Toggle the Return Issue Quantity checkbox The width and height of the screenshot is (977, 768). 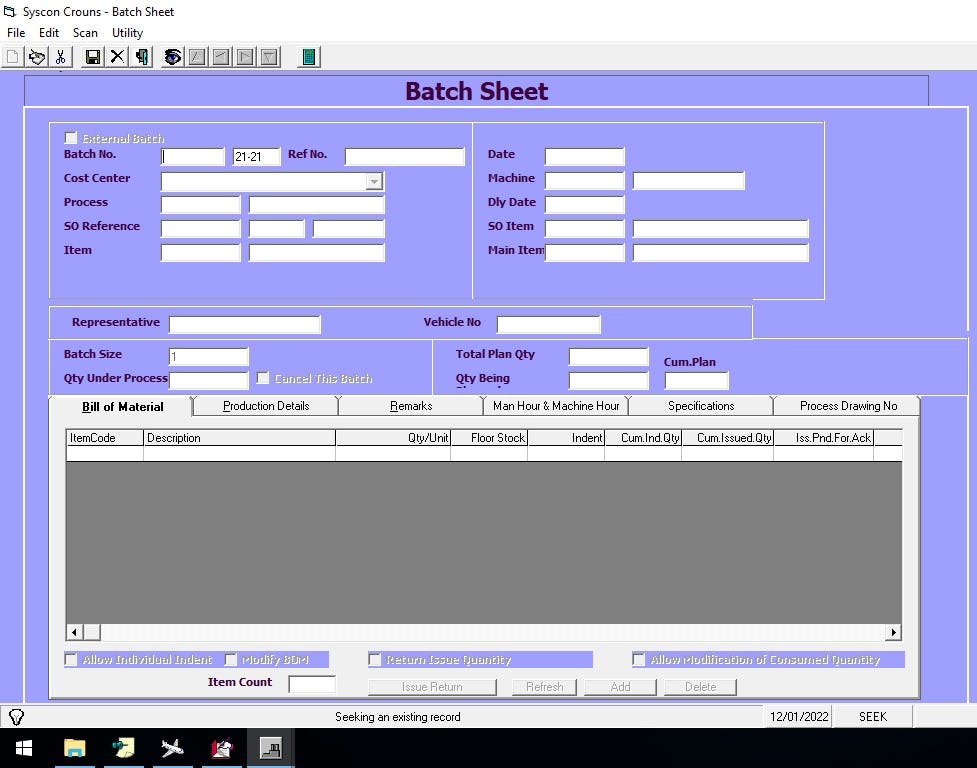pos(375,659)
